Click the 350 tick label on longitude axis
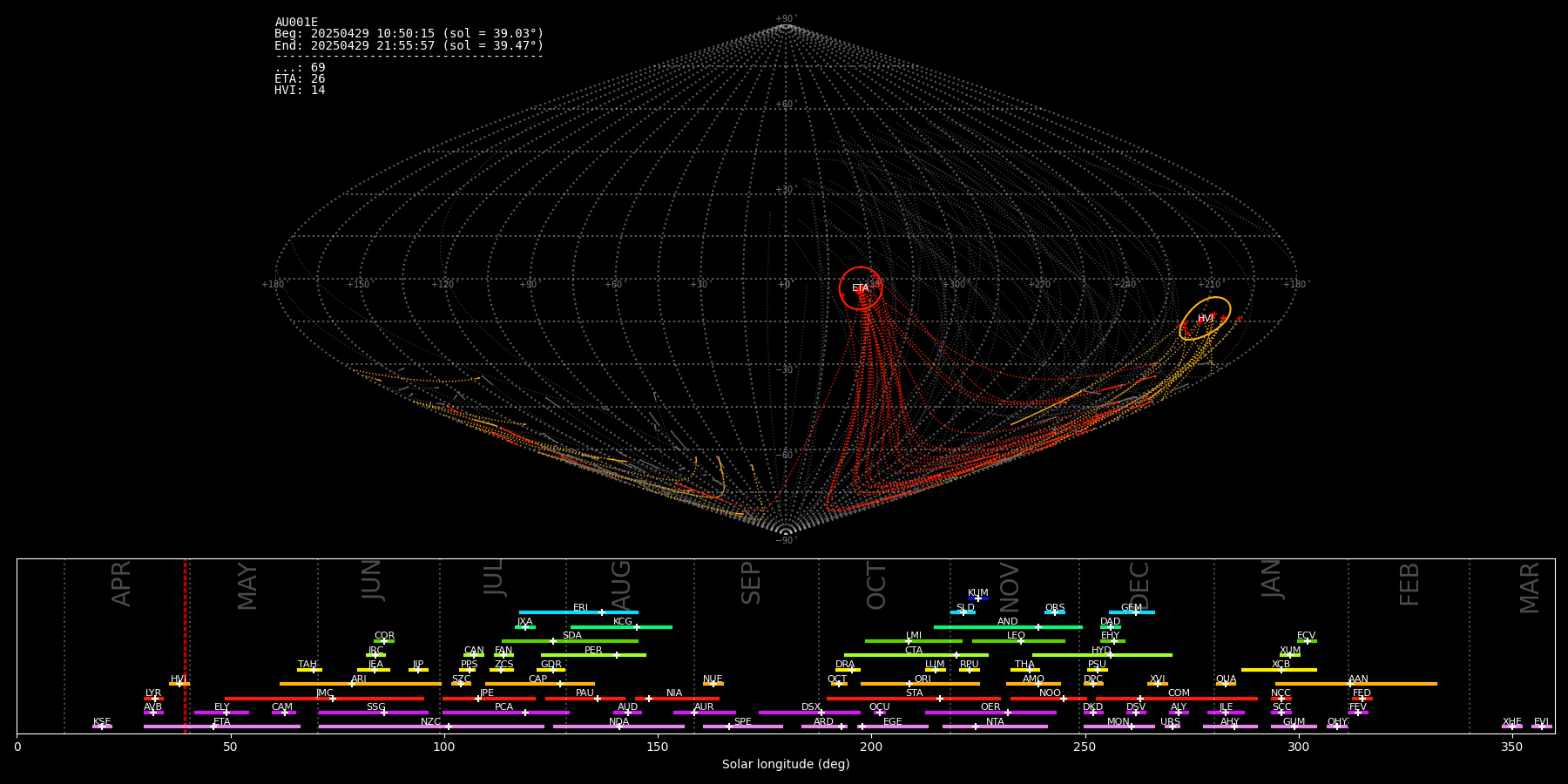The height and width of the screenshot is (784, 1568). 1512,747
